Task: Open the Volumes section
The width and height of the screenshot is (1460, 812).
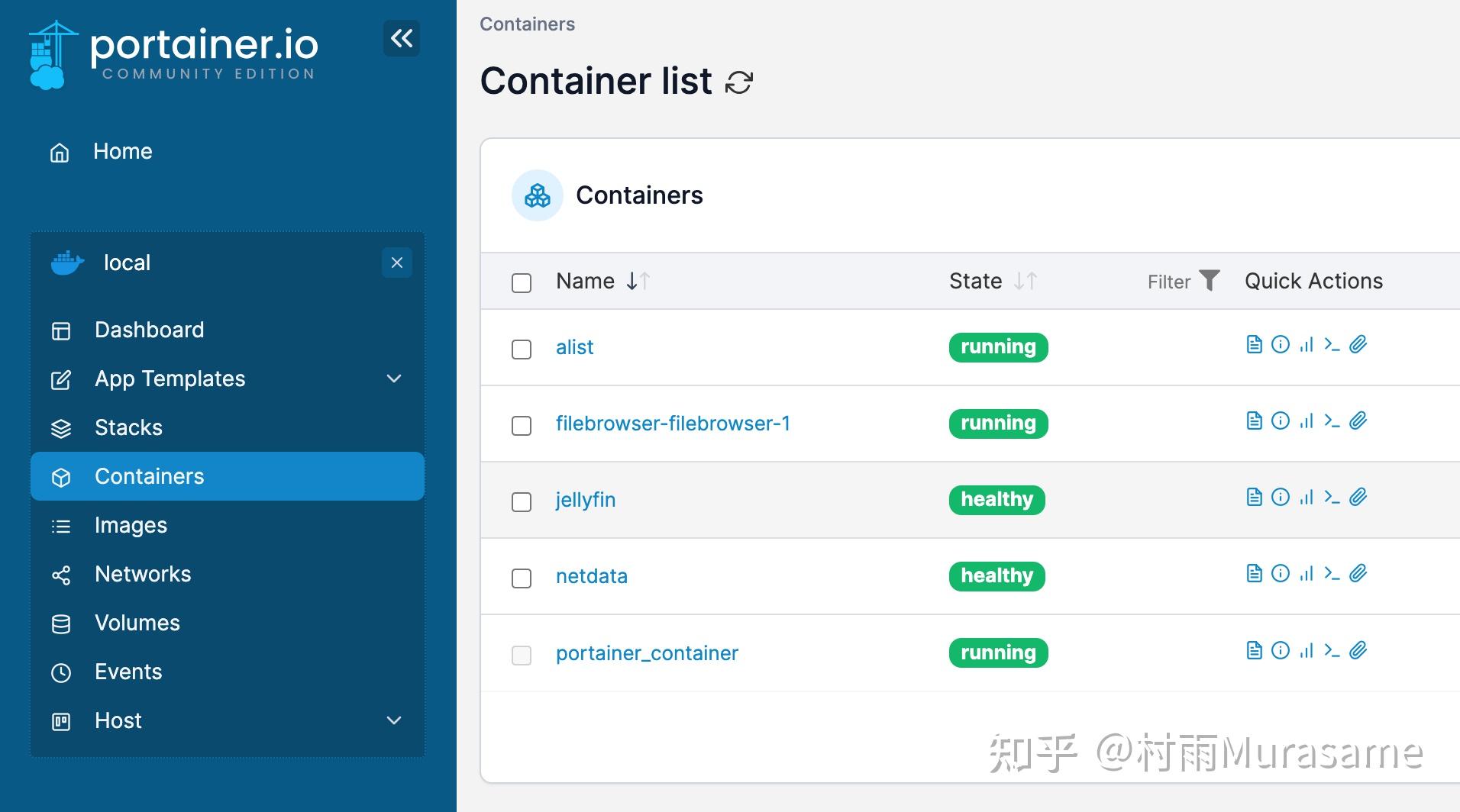Action: tap(137, 623)
